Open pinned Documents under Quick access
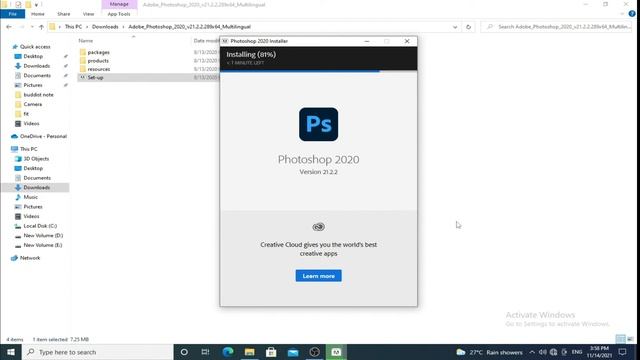This screenshot has width=640, height=360. [x=37, y=76]
